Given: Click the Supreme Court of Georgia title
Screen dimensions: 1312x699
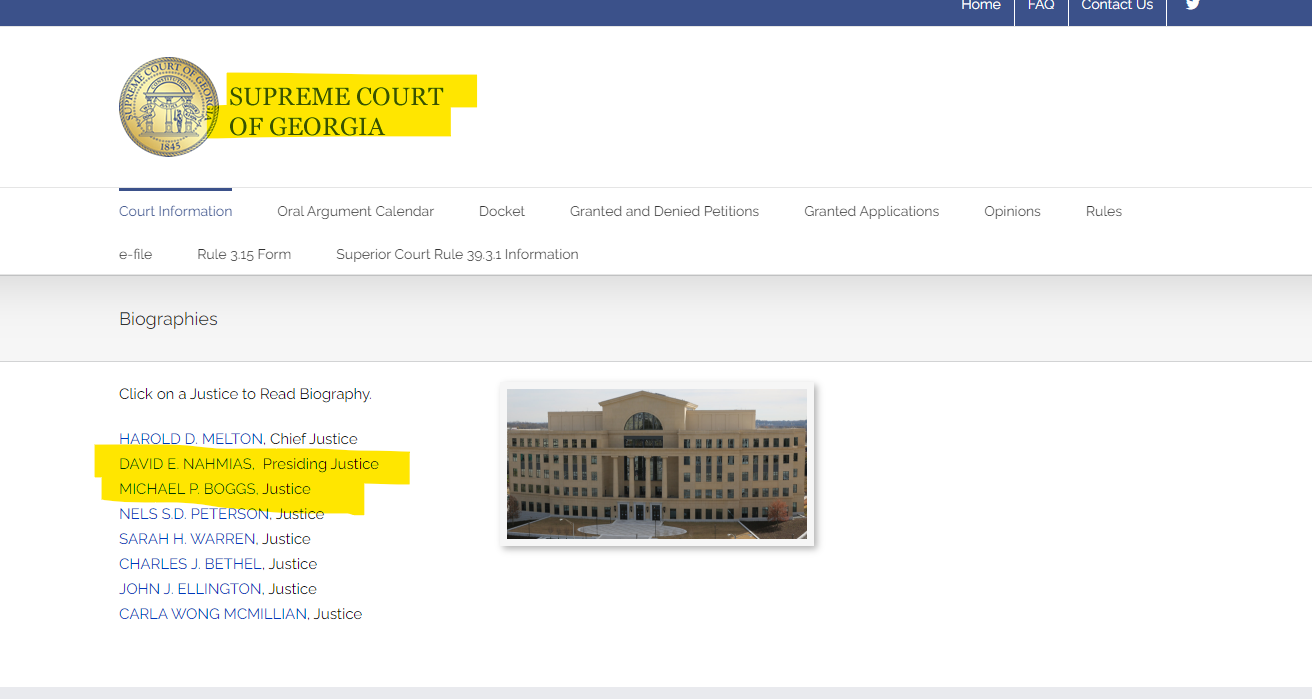Looking at the screenshot, I should pyautogui.click(x=336, y=111).
